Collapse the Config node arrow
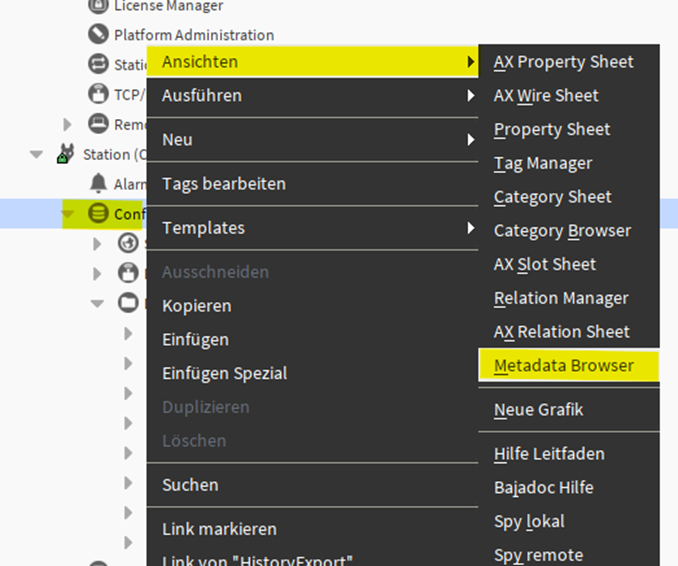 68,214
